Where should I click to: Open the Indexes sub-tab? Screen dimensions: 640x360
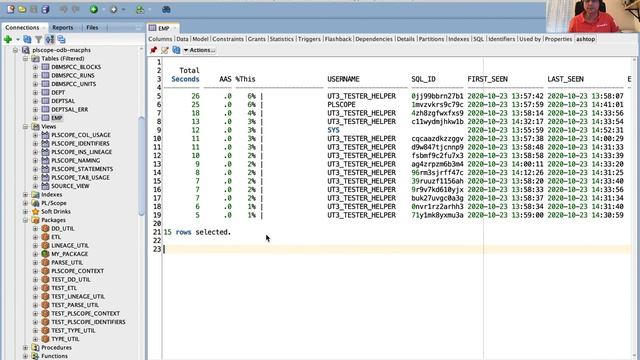458,39
